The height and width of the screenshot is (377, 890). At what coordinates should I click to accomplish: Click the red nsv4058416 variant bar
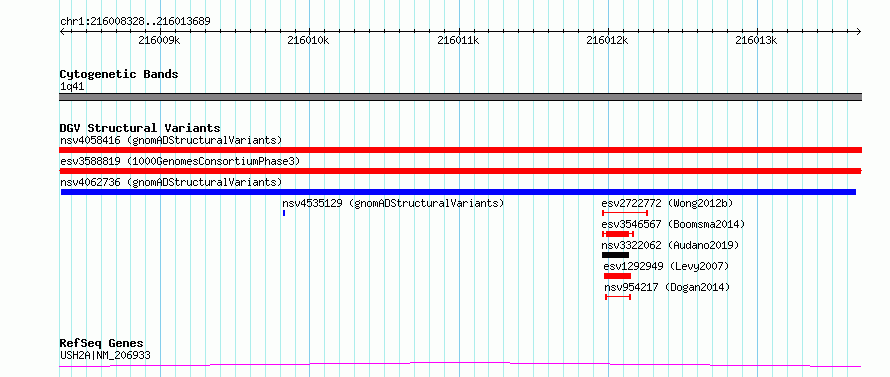point(460,150)
